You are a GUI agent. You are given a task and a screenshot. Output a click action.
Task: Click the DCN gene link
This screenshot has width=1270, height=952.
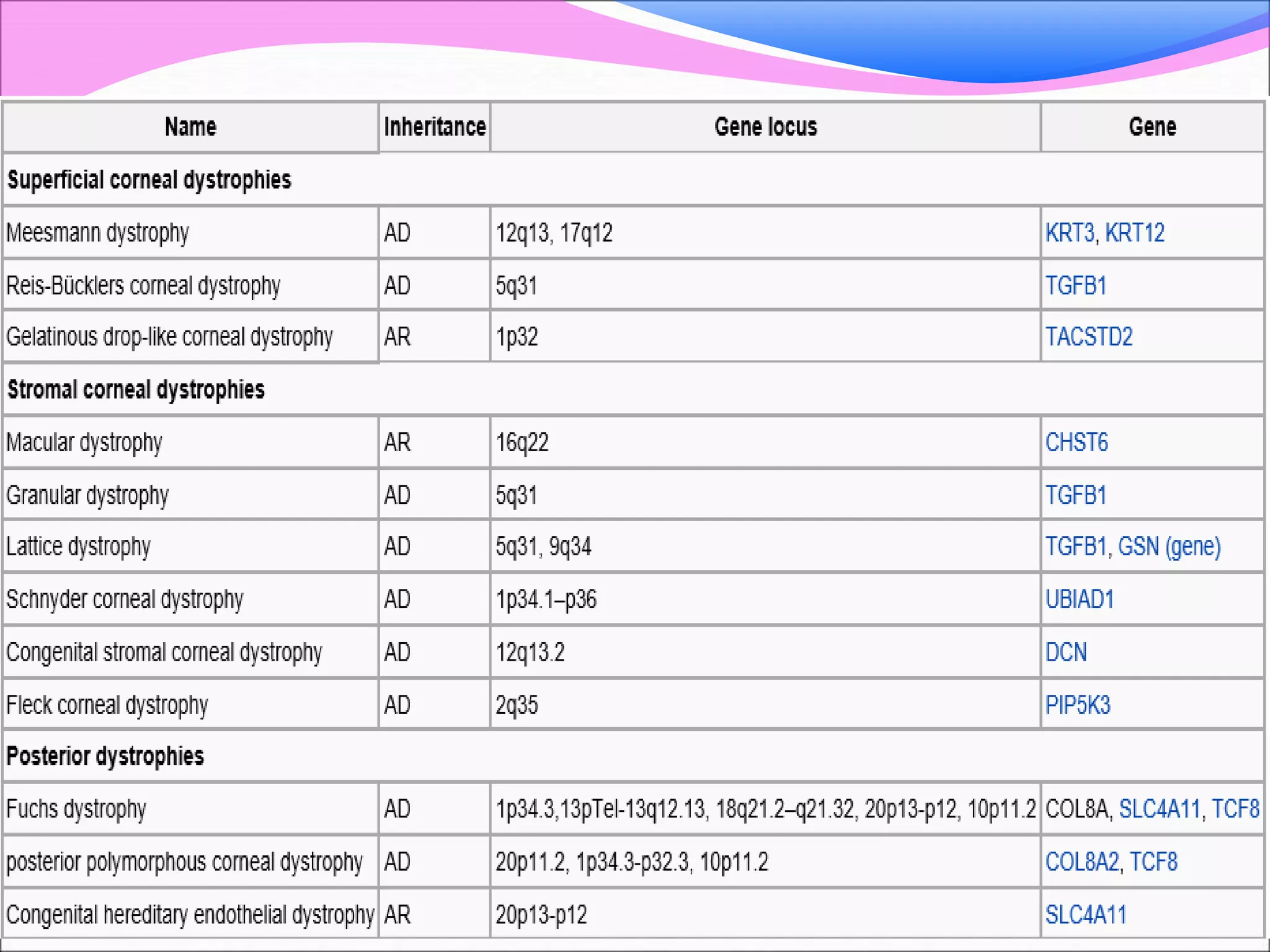coord(1066,652)
